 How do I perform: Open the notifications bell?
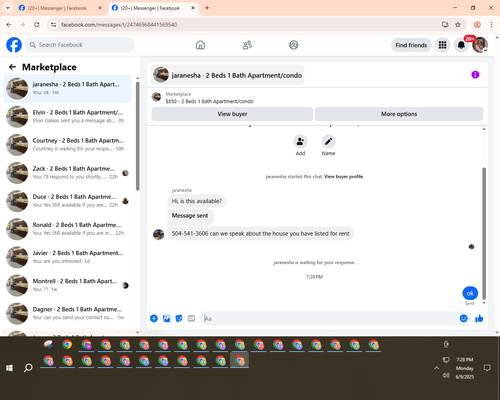coord(461,45)
